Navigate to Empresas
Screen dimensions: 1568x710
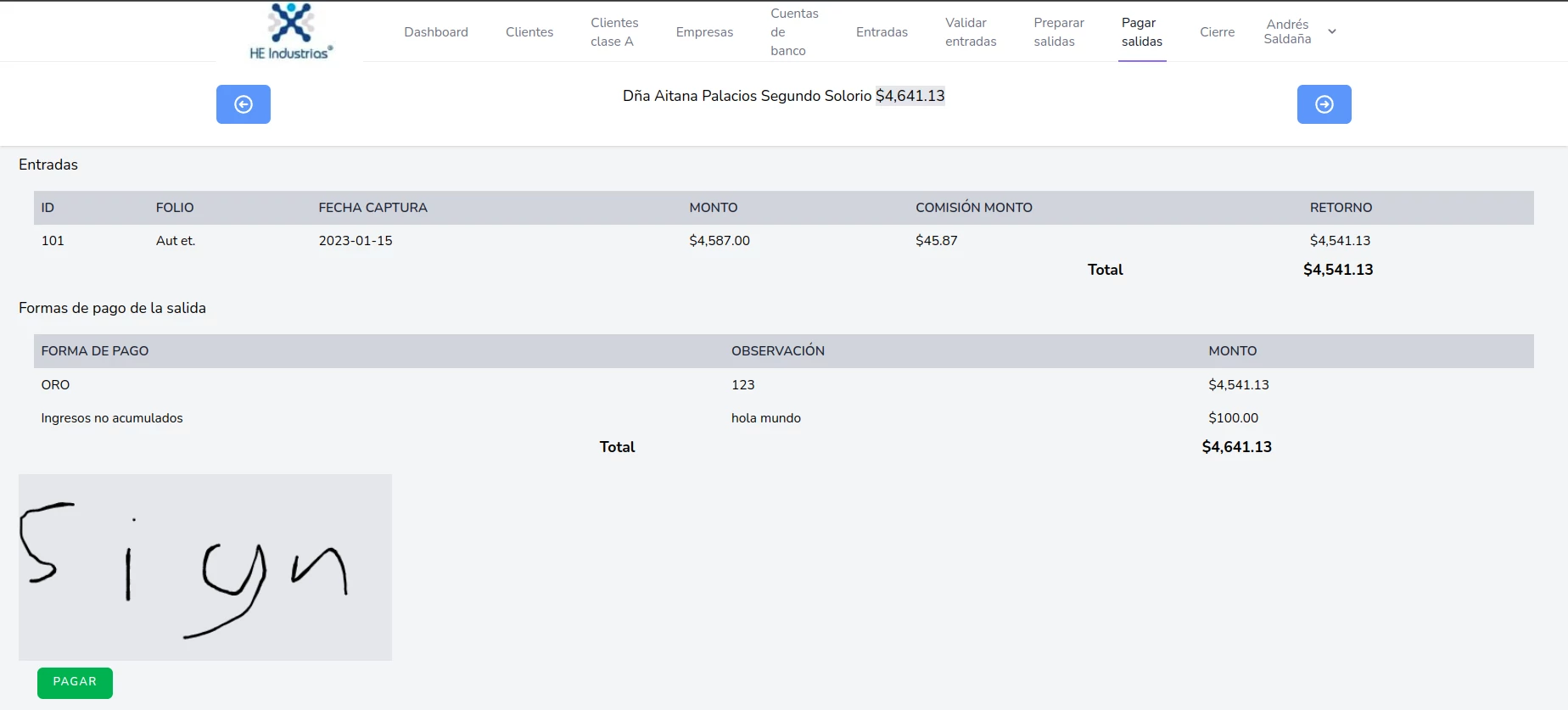pos(703,32)
